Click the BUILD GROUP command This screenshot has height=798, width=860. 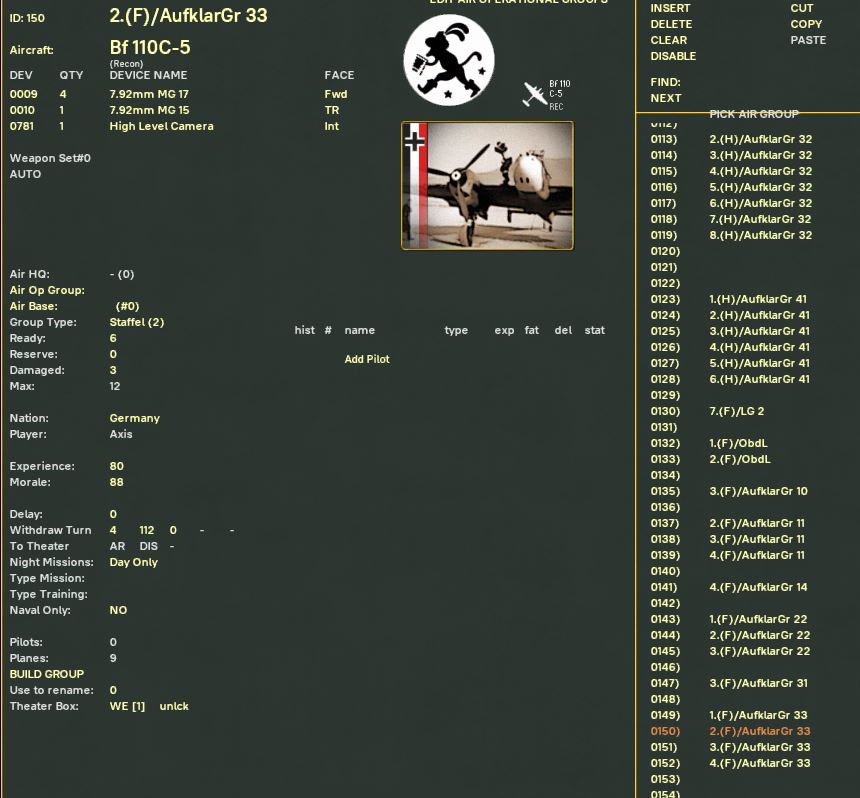click(47, 674)
